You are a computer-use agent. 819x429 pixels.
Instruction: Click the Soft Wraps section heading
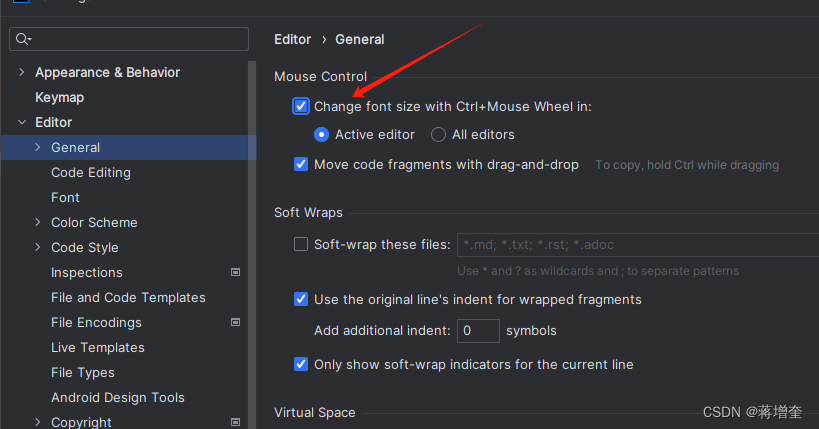coord(308,213)
